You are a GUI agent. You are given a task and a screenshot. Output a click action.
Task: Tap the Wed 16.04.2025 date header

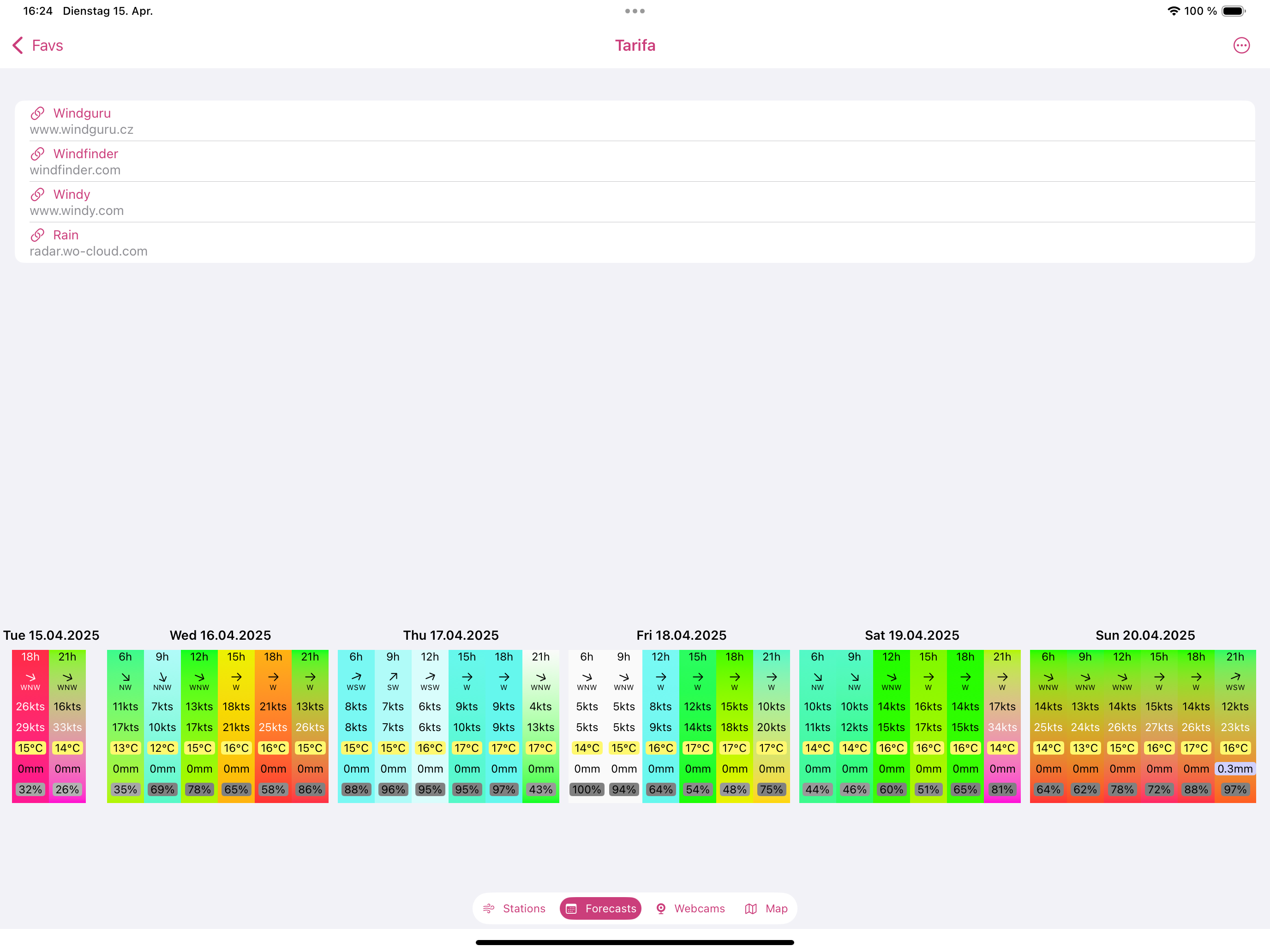tap(221, 635)
